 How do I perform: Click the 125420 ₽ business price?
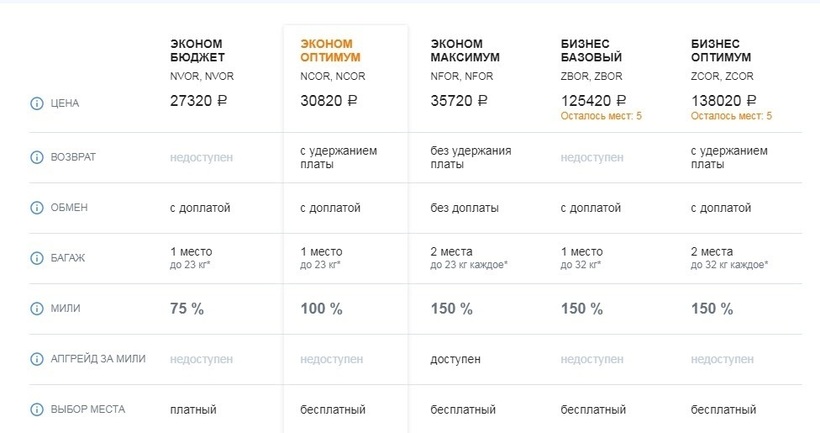tap(594, 100)
